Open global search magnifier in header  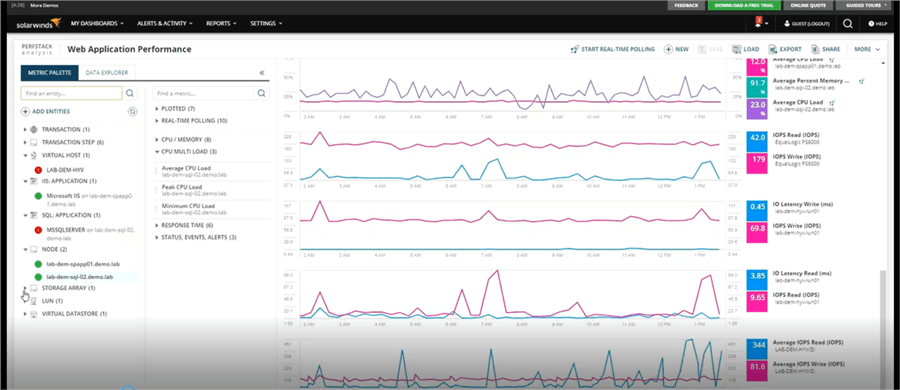click(847, 24)
